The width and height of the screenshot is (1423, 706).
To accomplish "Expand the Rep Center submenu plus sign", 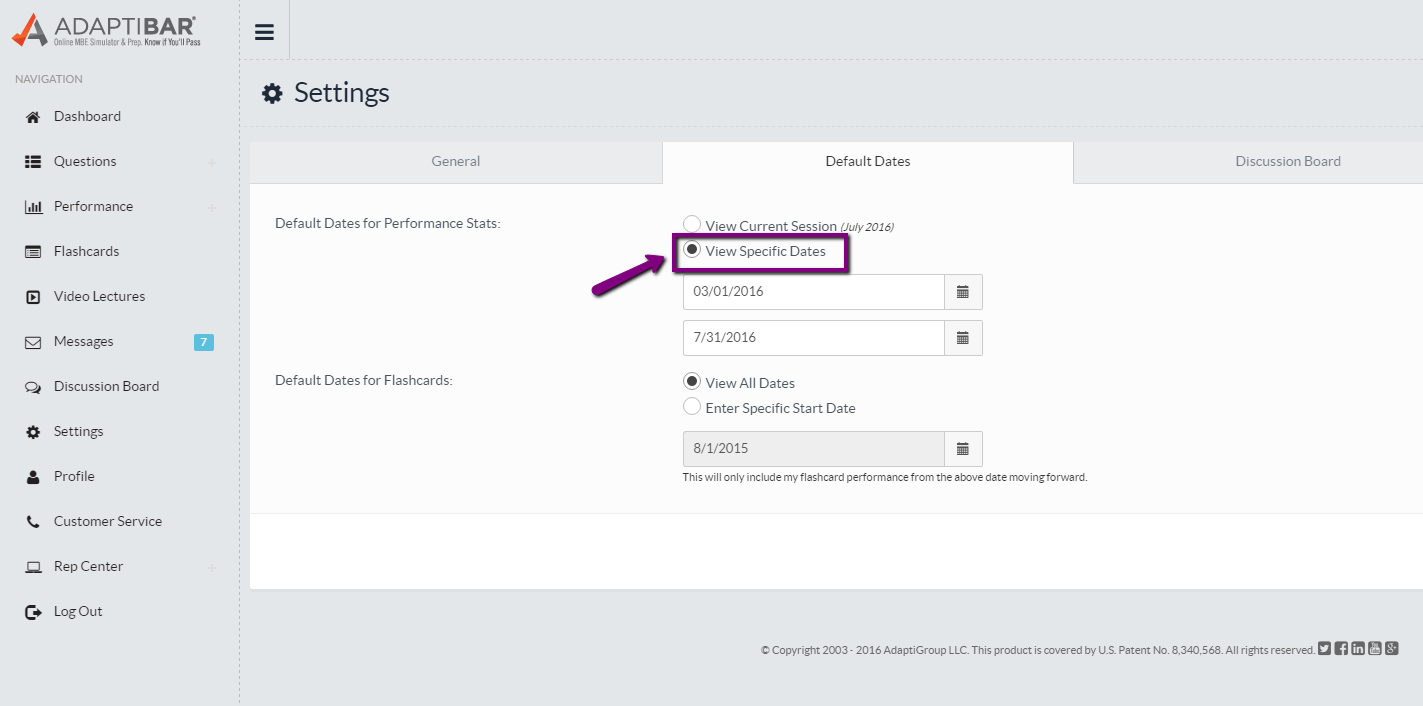I will (211, 567).
